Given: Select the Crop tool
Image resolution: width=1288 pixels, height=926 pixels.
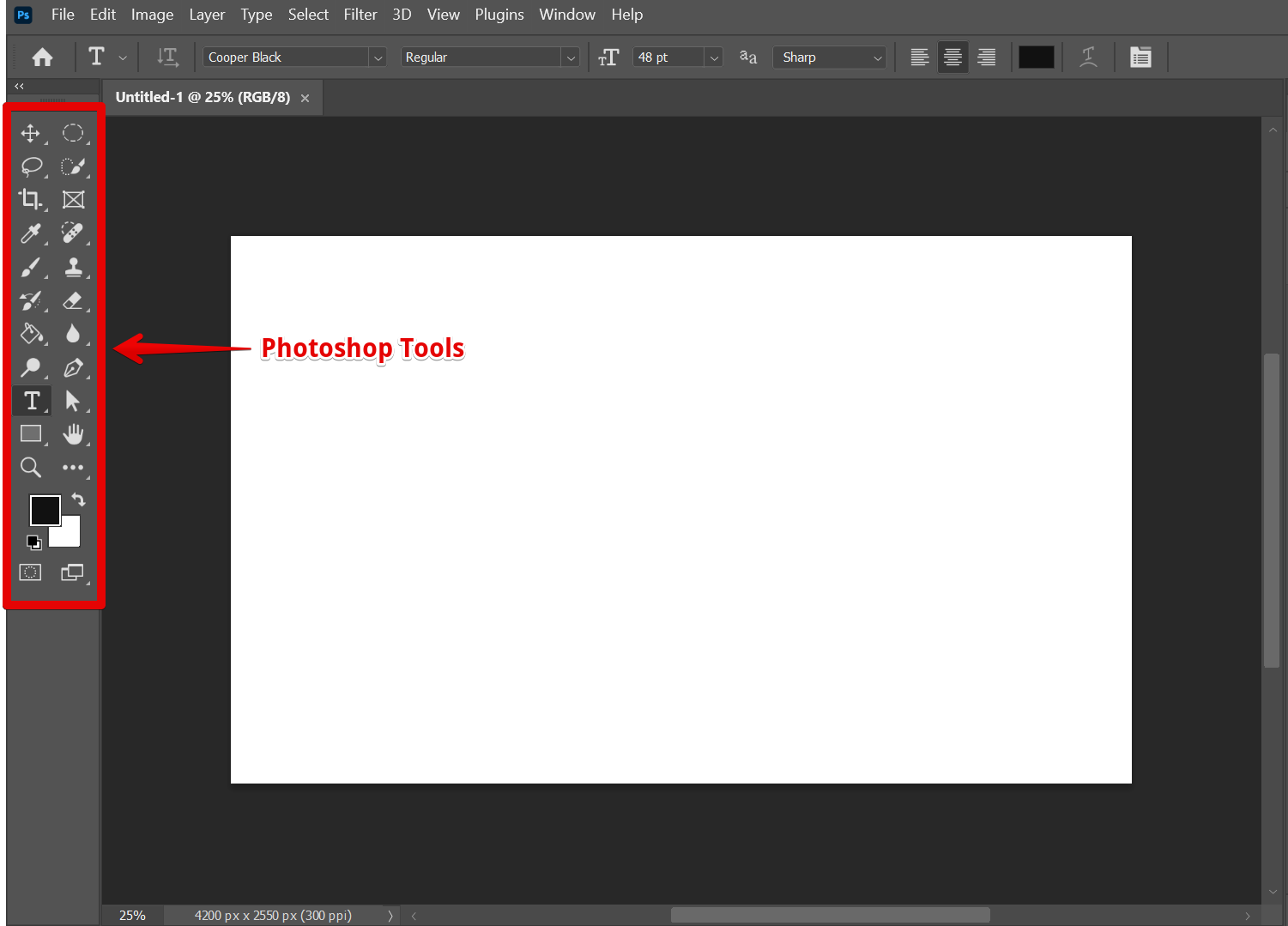Looking at the screenshot, I should (31, 200).
